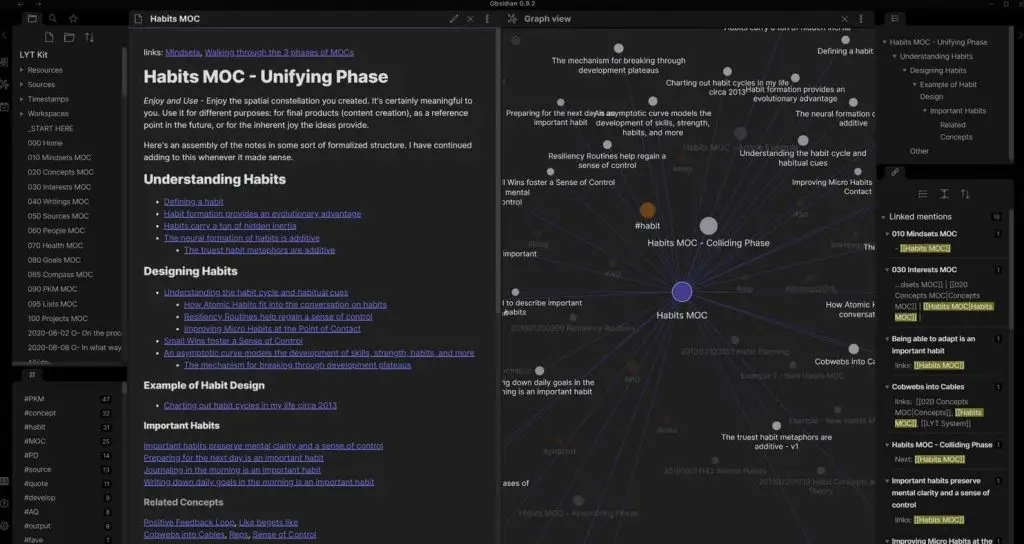
Task: Click the navigate back arrow in title bar
Action: click(x=22, y=4)
